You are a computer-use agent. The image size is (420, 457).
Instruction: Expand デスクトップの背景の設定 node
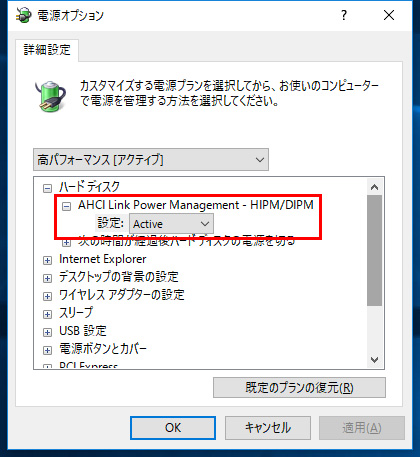(48, 278)
